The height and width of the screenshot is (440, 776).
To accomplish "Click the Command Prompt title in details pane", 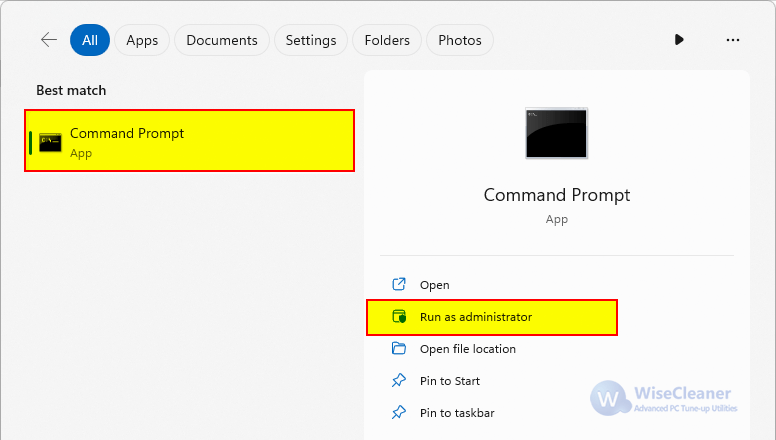I will [x=557, y=195].
